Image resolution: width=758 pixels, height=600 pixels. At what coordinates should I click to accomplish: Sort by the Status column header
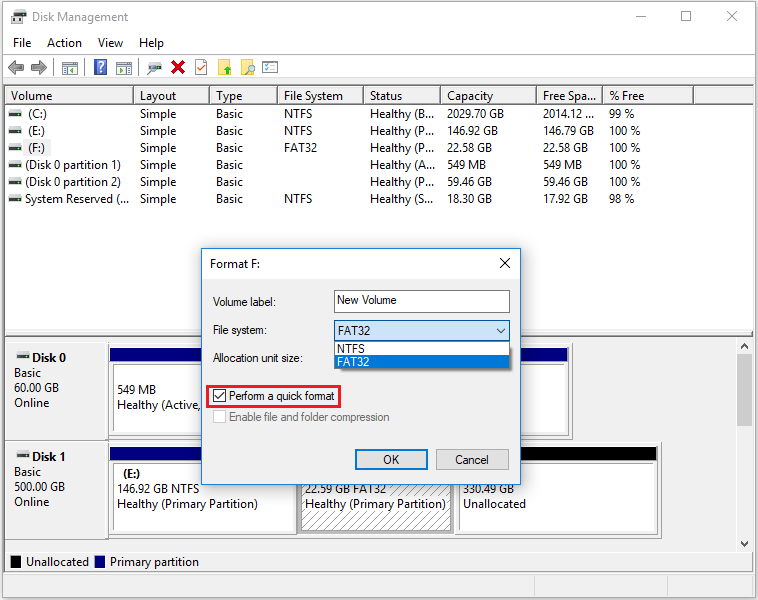click(x=402, y=96)
